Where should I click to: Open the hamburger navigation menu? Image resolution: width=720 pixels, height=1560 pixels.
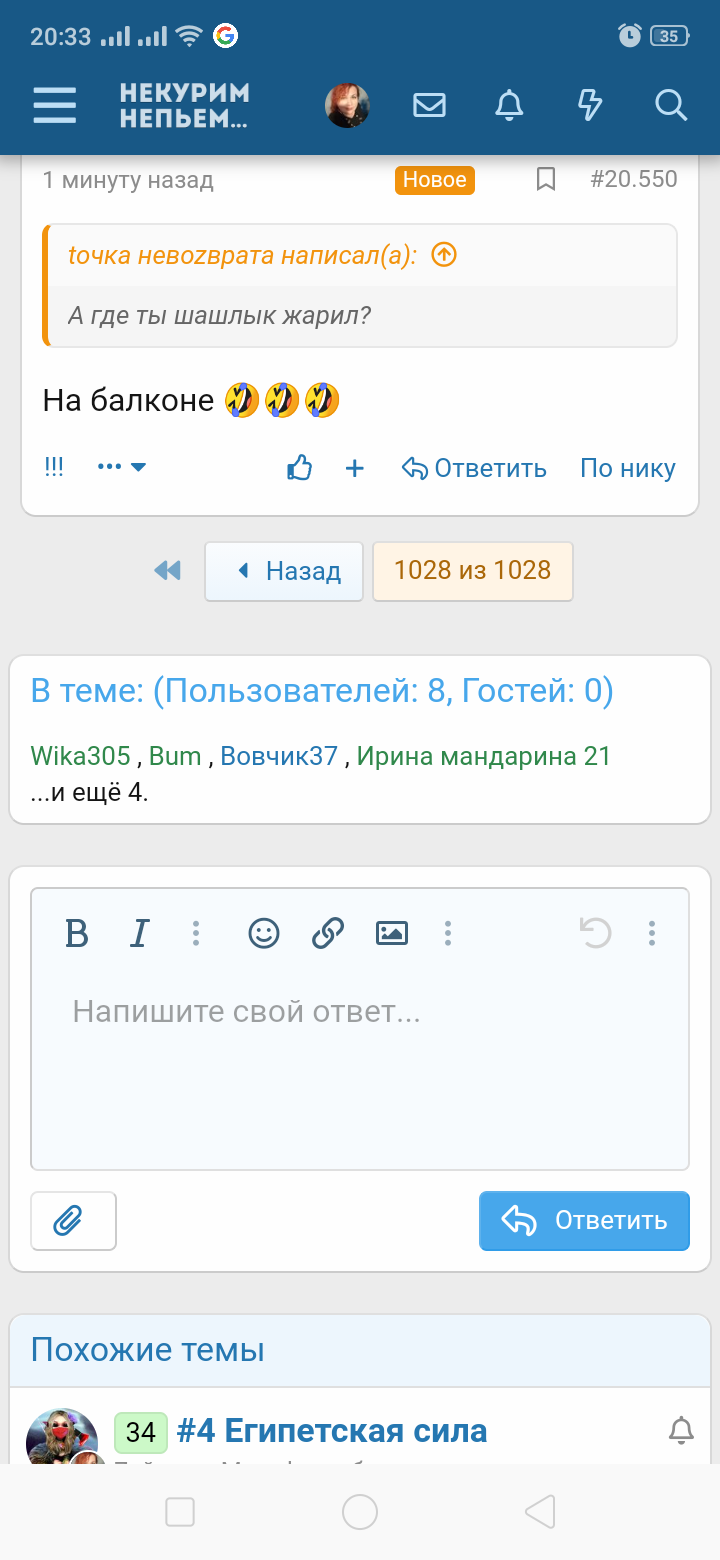click(x=54, y=105)
